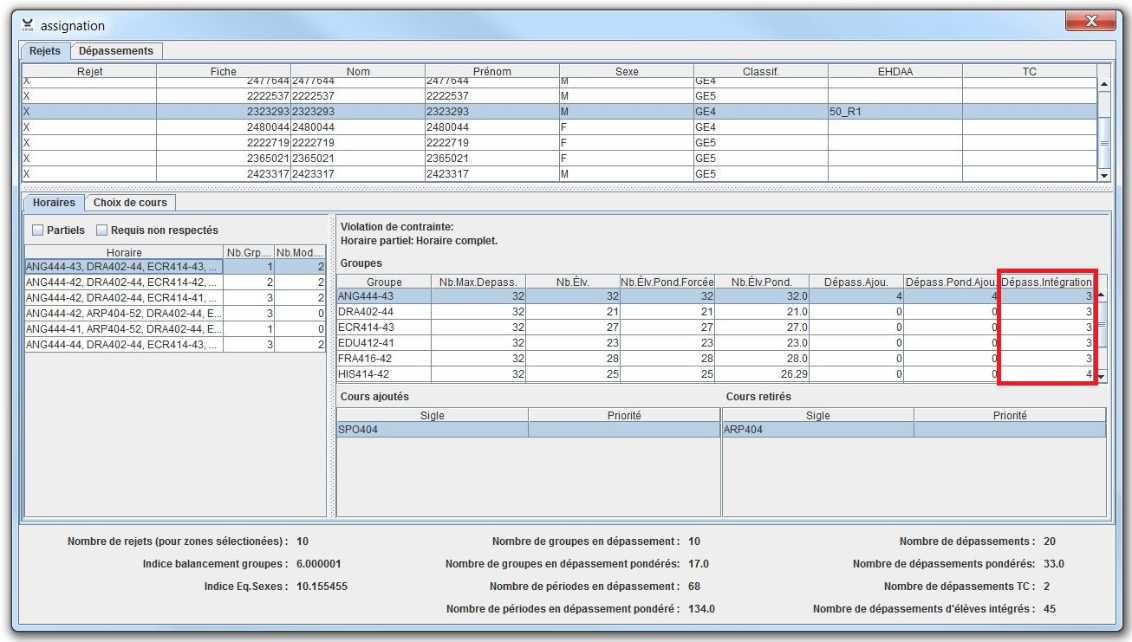Select removed course ARP404

[x=914, y=430]
